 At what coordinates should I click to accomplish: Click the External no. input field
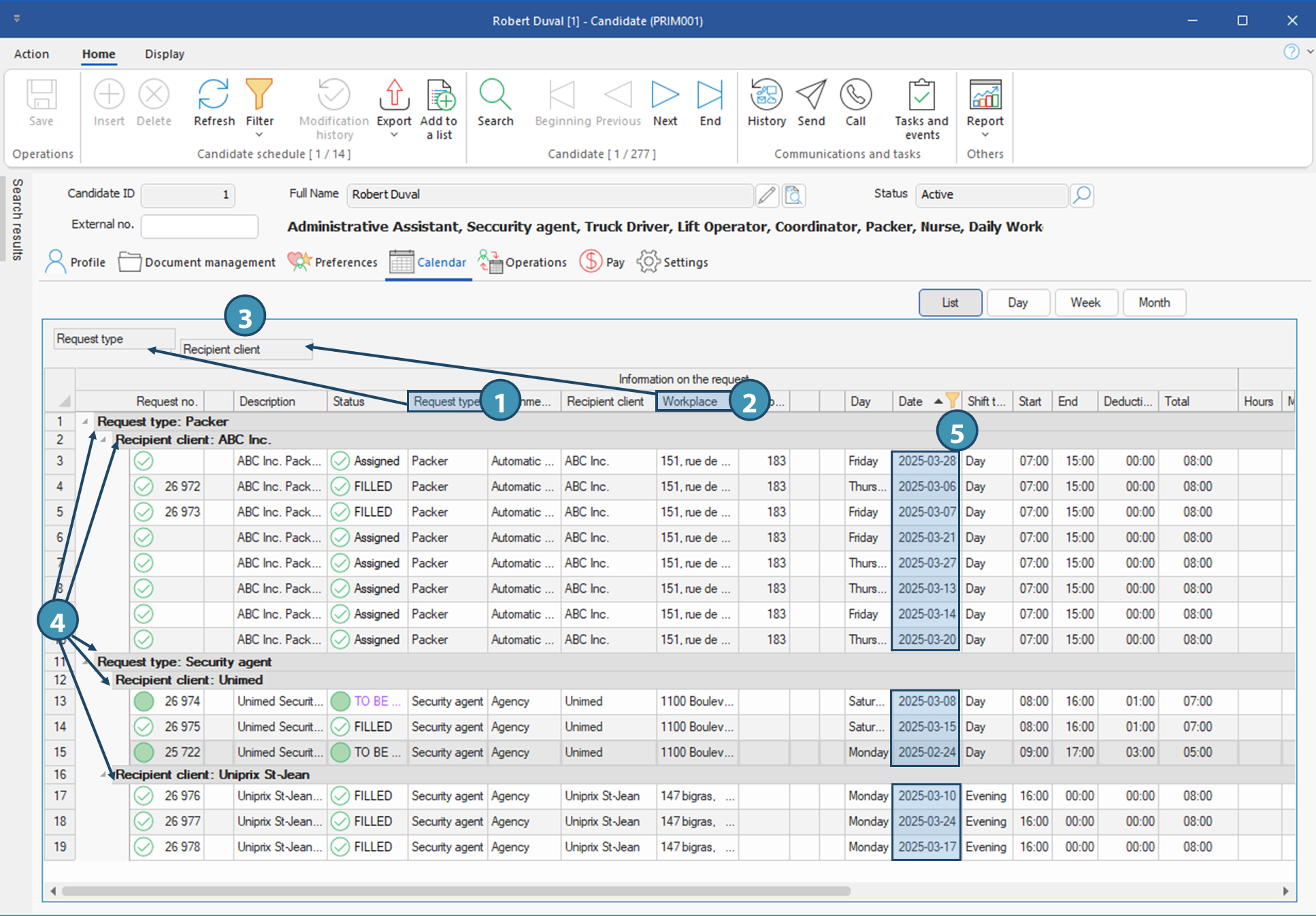coord(199,226)
